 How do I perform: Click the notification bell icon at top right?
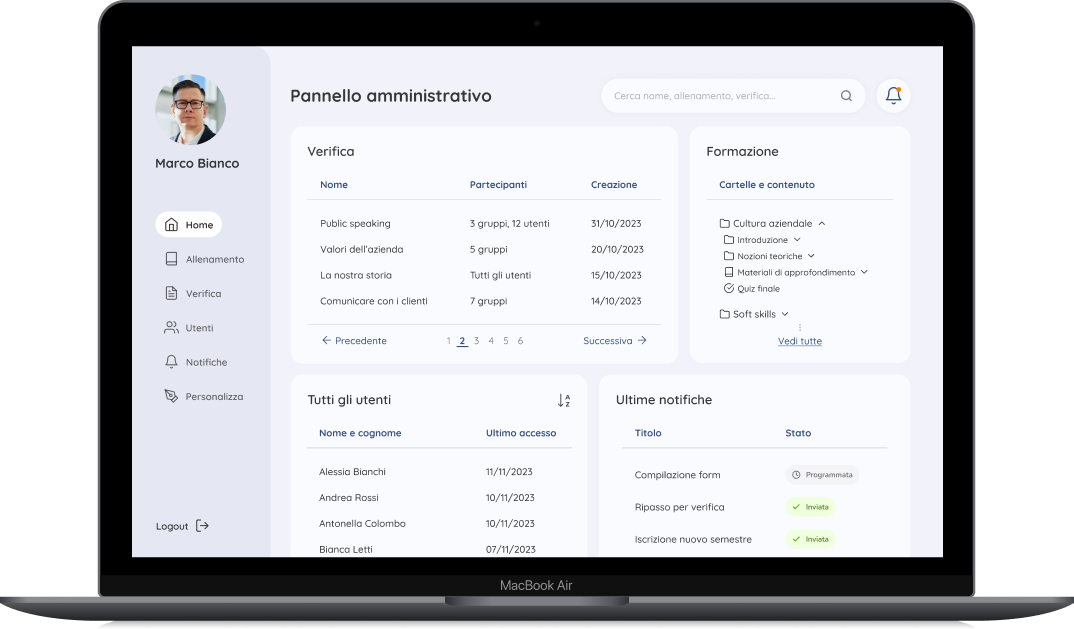click(893, 95)
